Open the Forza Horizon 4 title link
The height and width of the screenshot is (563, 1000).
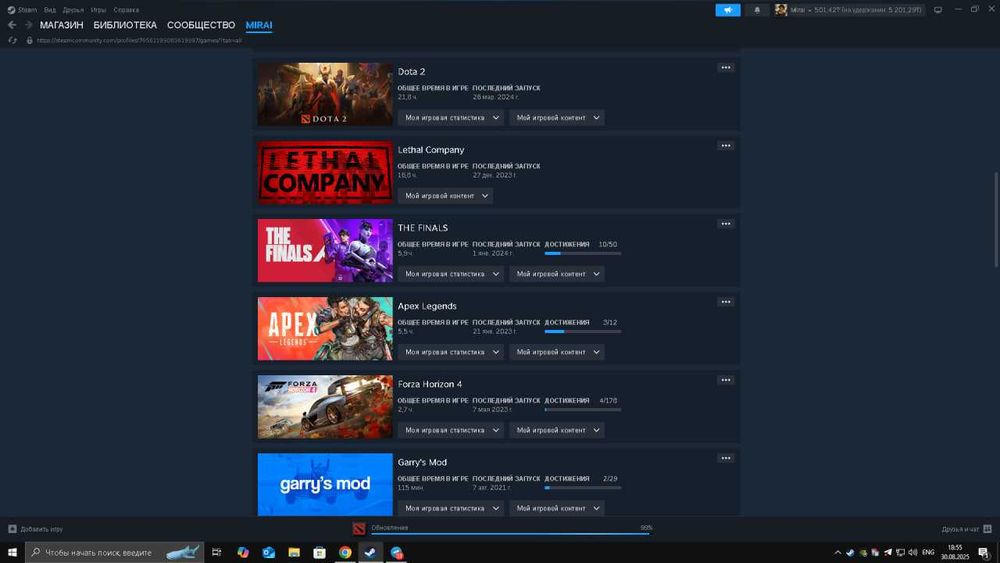(430, 384)
